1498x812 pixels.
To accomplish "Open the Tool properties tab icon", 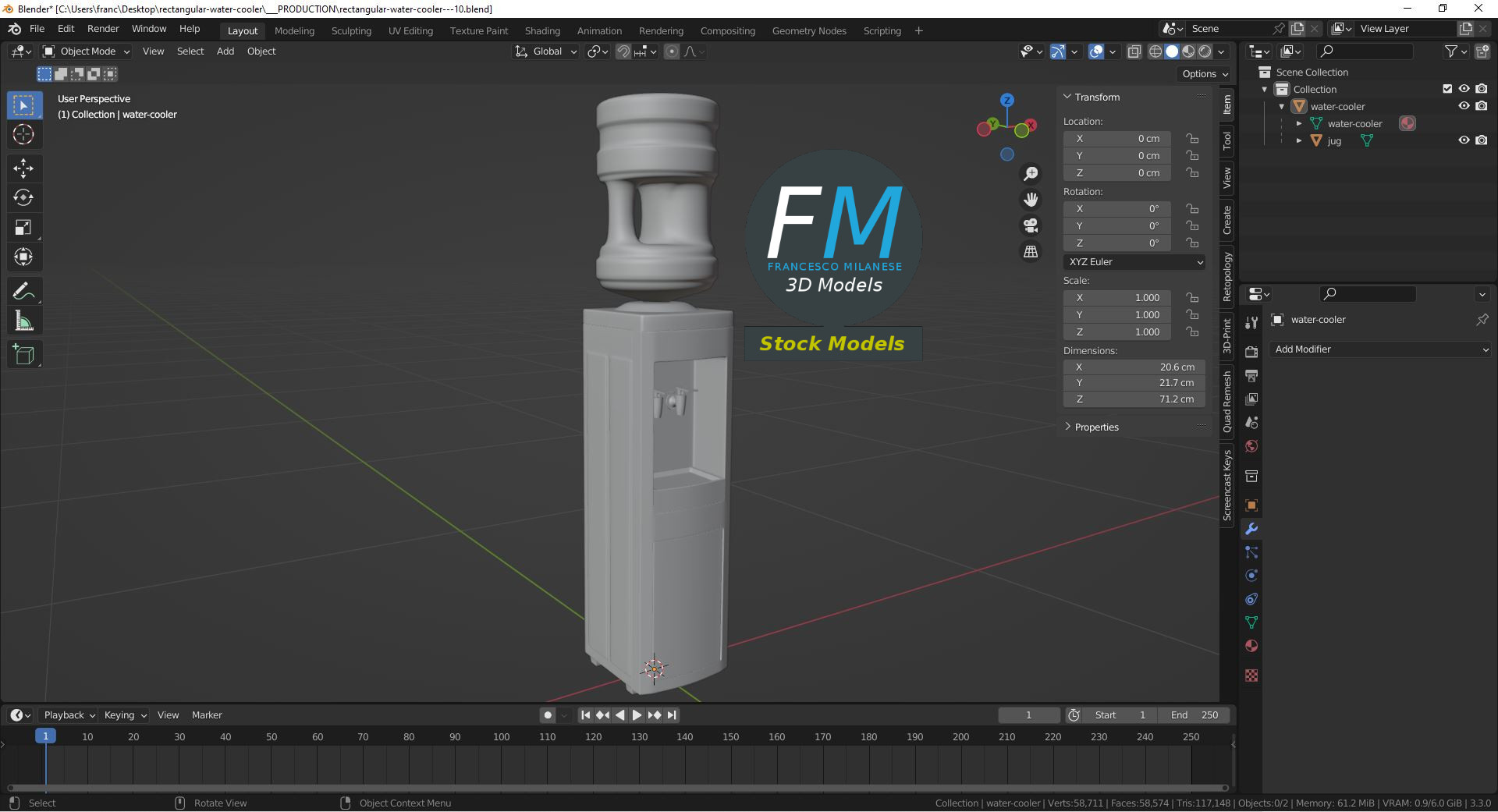I will [1251, 322].
